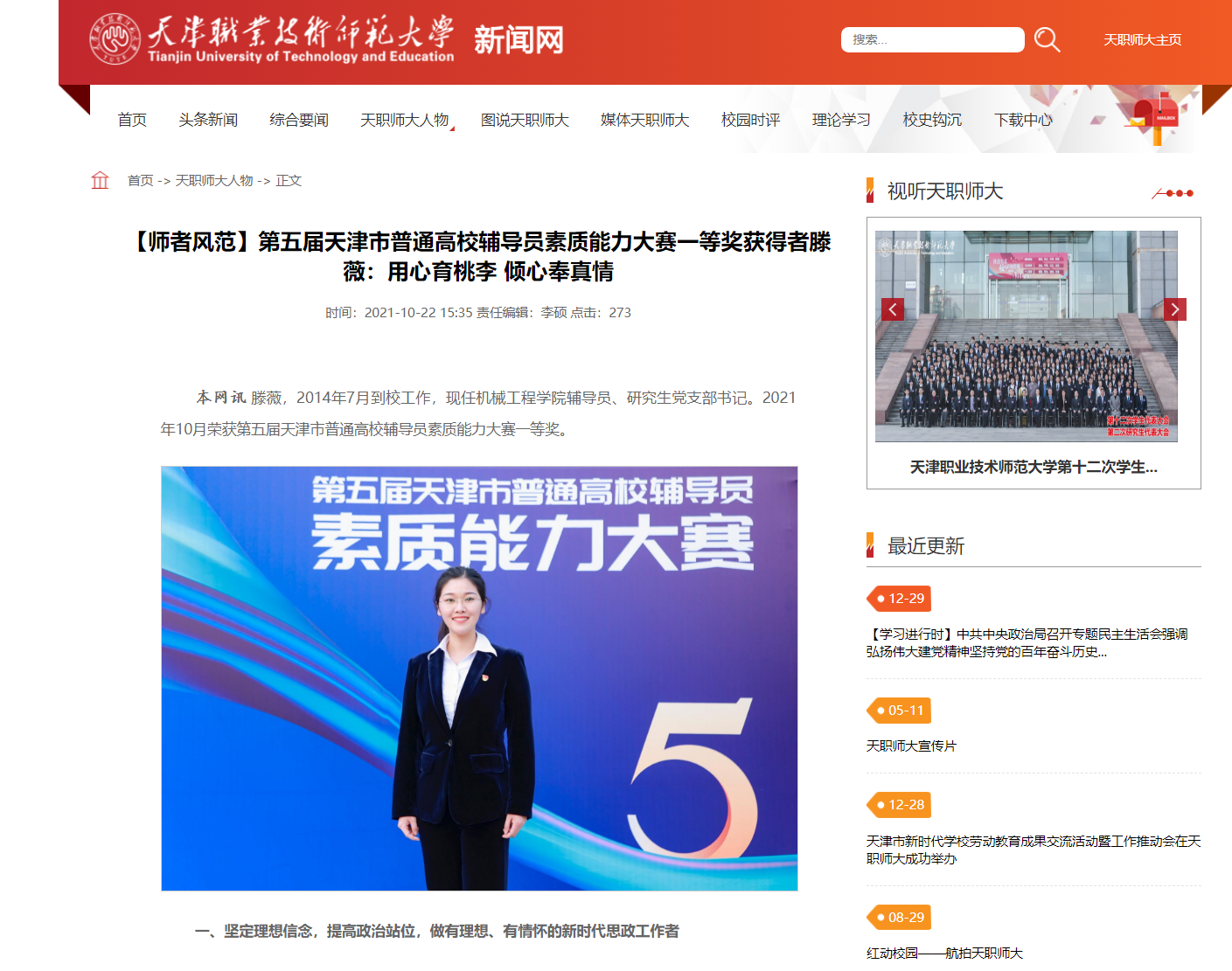1232x971 pixels.
Task: Go to 首页 in navigation bar
Action: point(132,120)
